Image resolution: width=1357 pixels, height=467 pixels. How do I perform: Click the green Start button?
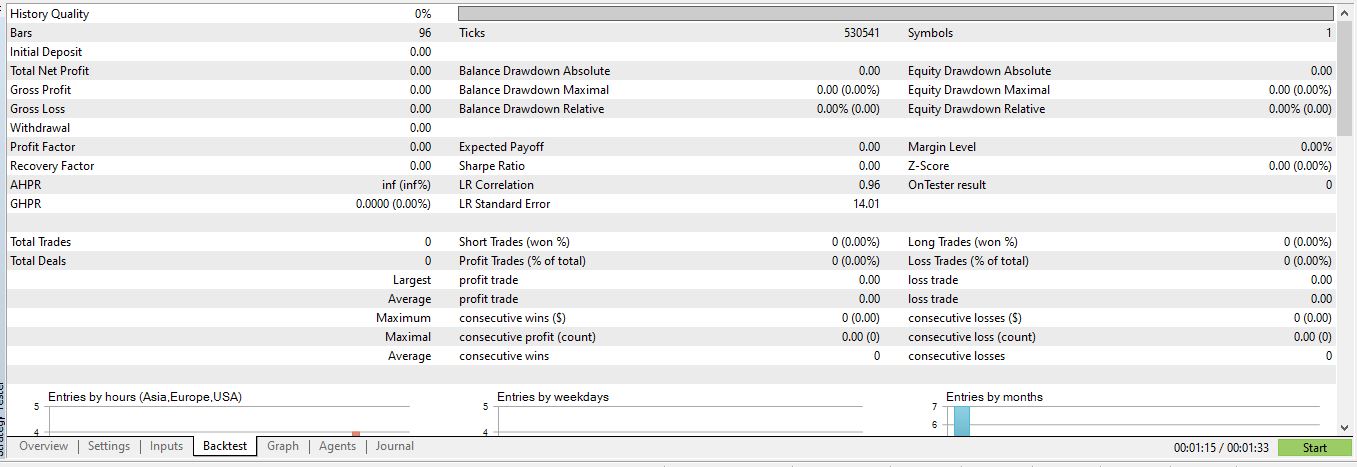[1314, 448]
